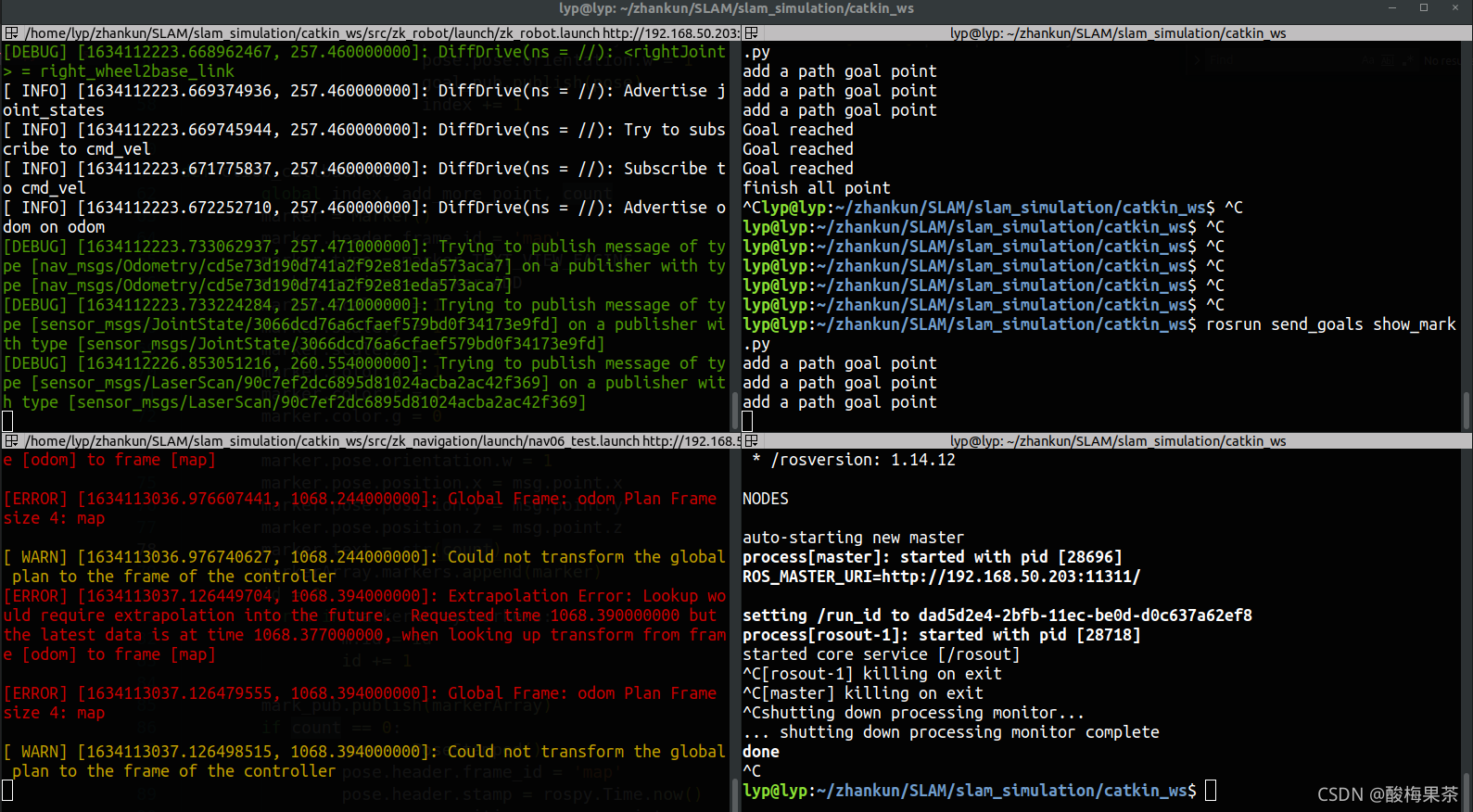Select the upper right pane's catkin_ws title bar
The width and height of the screenshot is (1473, 812).
[1107, 33]
